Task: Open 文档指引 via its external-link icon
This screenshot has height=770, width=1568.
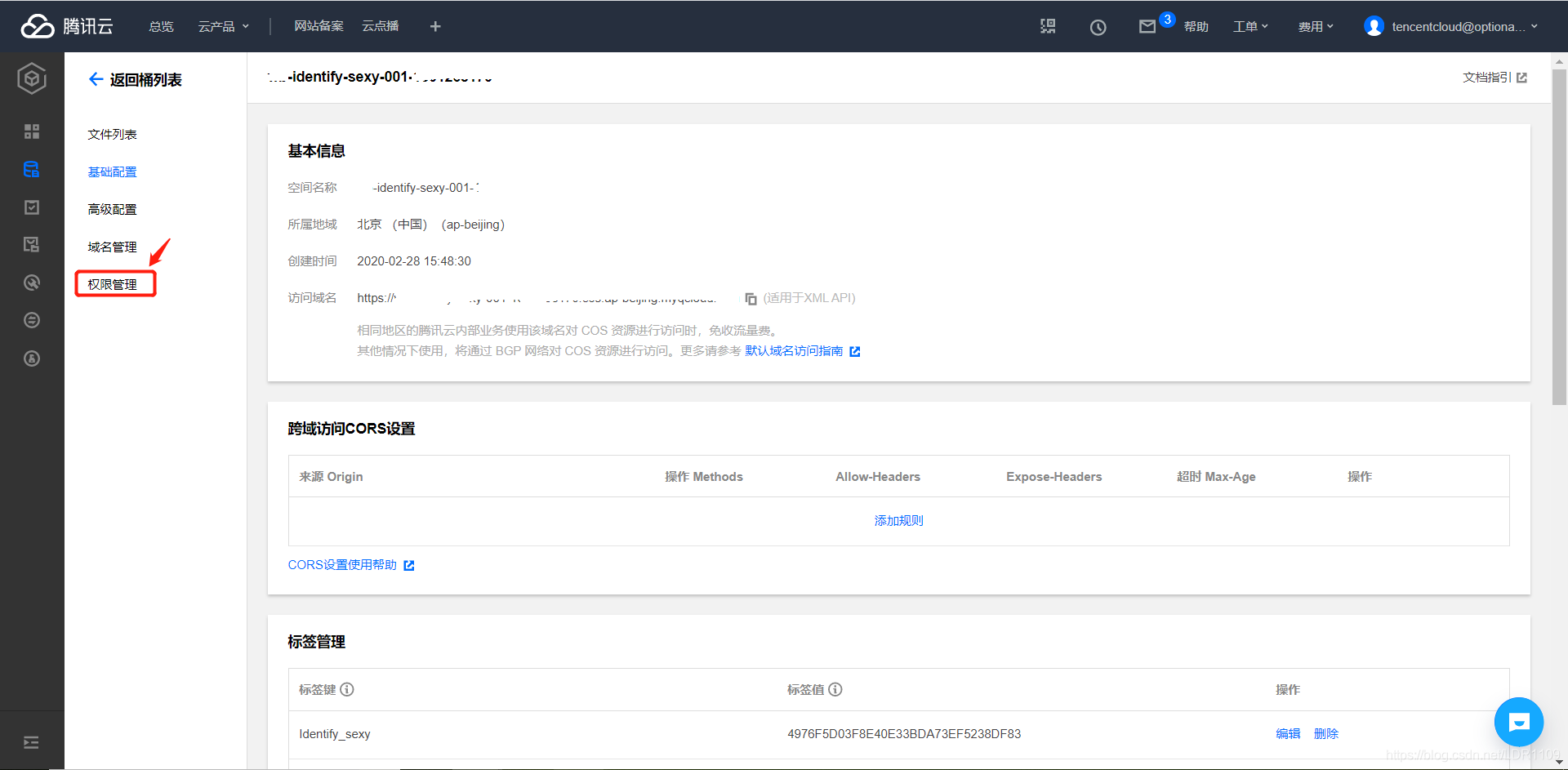Action: click(1522, 77)
